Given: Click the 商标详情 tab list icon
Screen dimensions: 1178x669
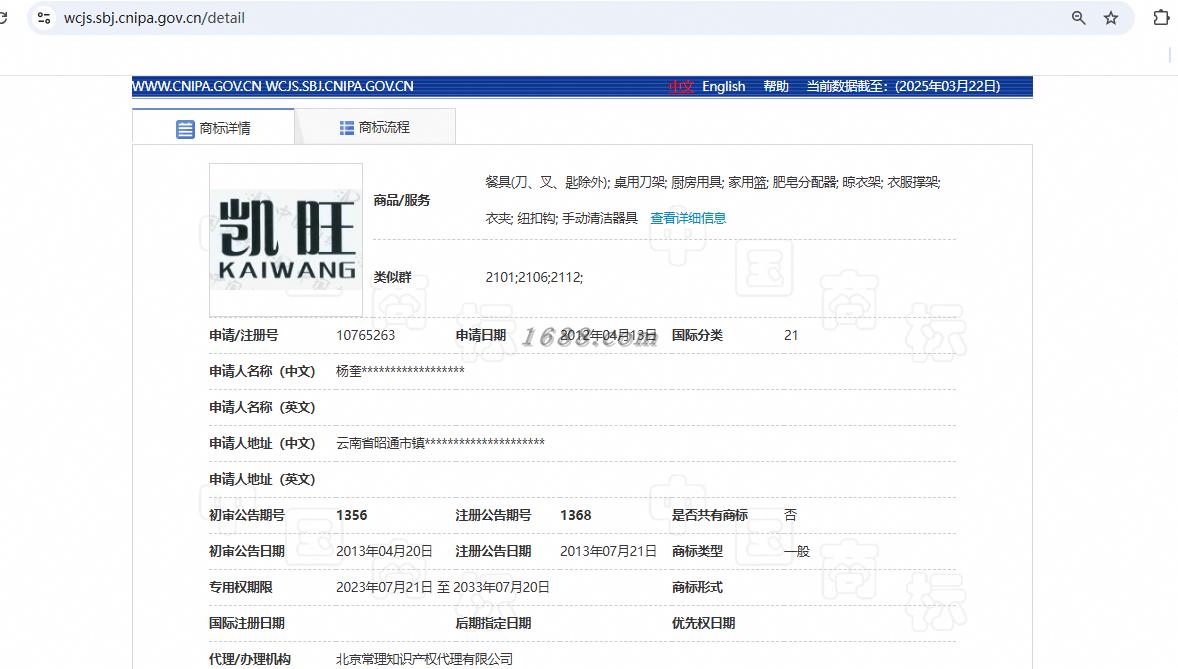Looking at the screenshot, I should (185, 129).
